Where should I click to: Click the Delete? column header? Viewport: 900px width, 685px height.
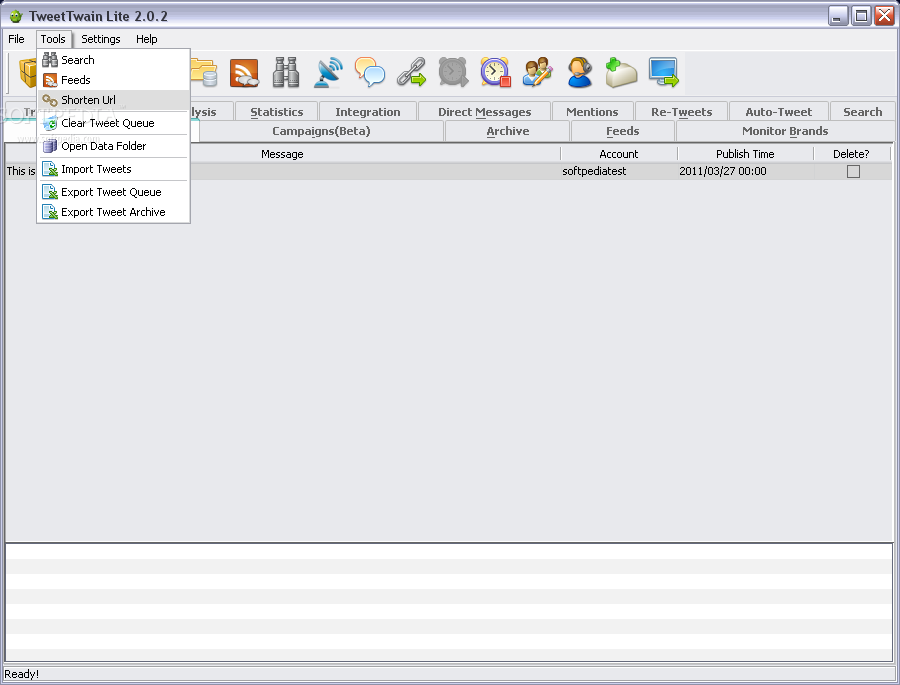[851, 154]
